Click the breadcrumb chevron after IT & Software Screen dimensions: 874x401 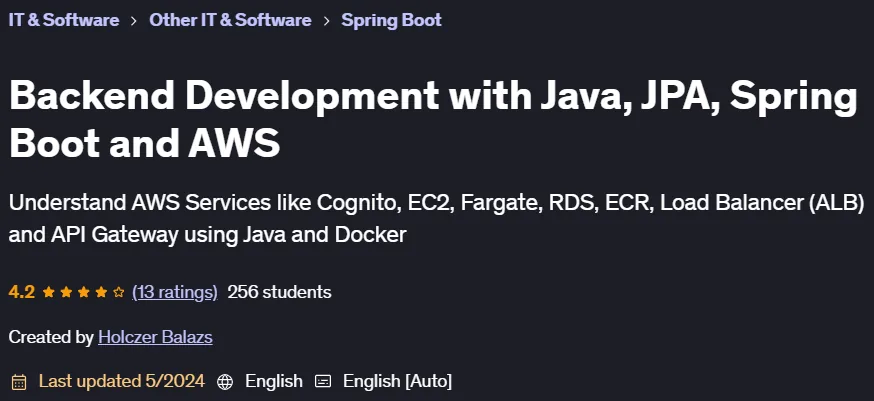coord(134,21)
